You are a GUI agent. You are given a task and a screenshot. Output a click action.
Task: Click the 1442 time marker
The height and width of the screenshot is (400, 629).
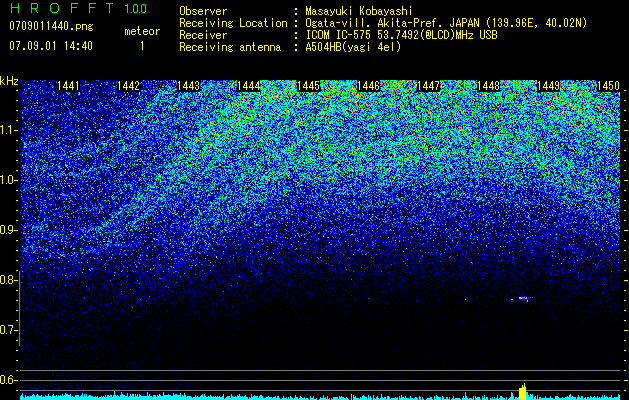click(x=128, y=86)
